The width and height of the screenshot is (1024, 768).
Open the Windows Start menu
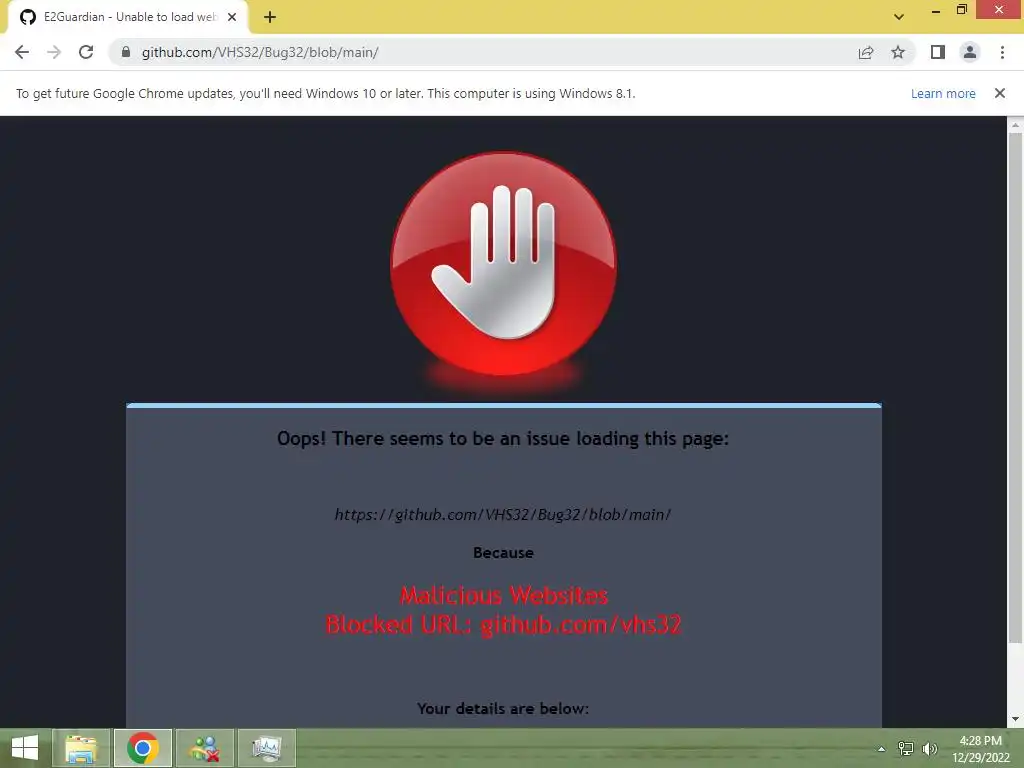pyautogui.click(x=25, y=748)
